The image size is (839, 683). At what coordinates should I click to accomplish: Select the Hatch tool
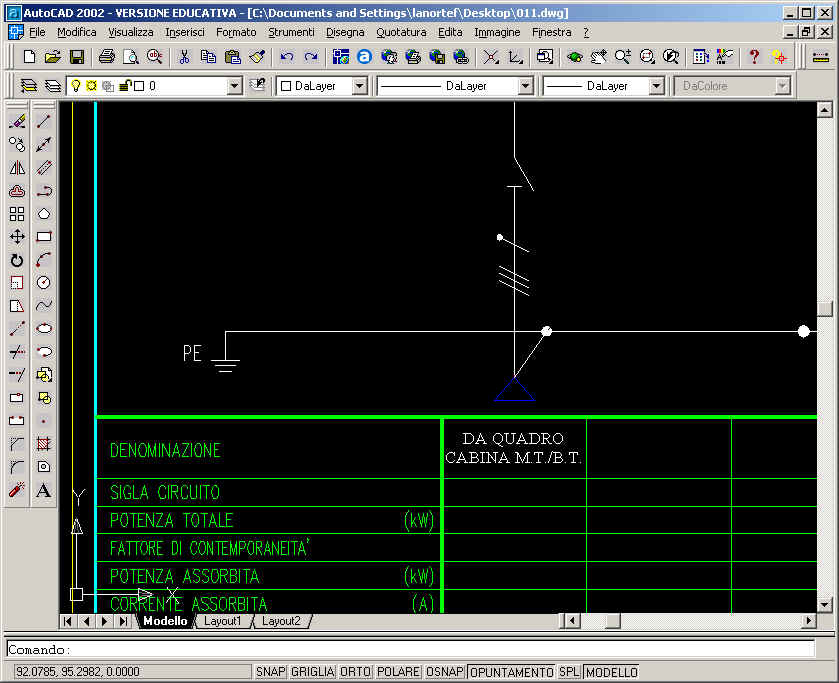[x=44, y=444]
